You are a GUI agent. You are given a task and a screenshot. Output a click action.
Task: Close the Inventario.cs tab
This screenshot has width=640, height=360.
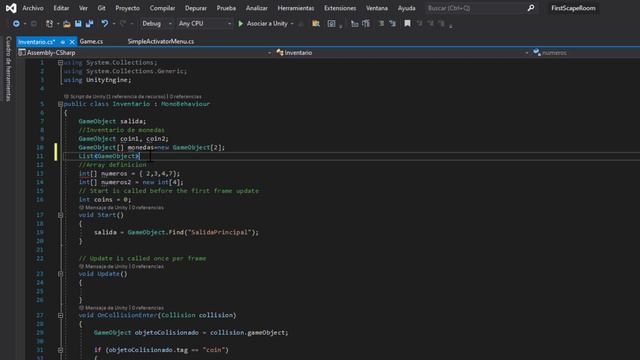72,42
